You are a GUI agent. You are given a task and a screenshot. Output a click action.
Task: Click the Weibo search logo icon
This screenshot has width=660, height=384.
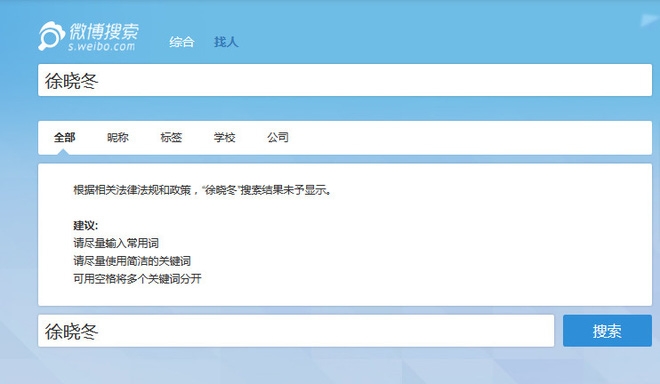[x=51, y=36]
